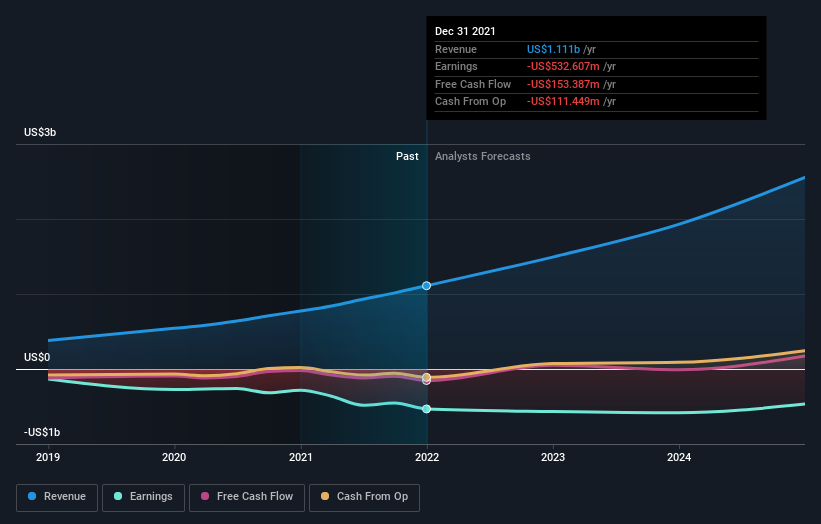Click the 2020 x-axis label
The height and width of the screenshot is (524, 821).
[174, 457]
